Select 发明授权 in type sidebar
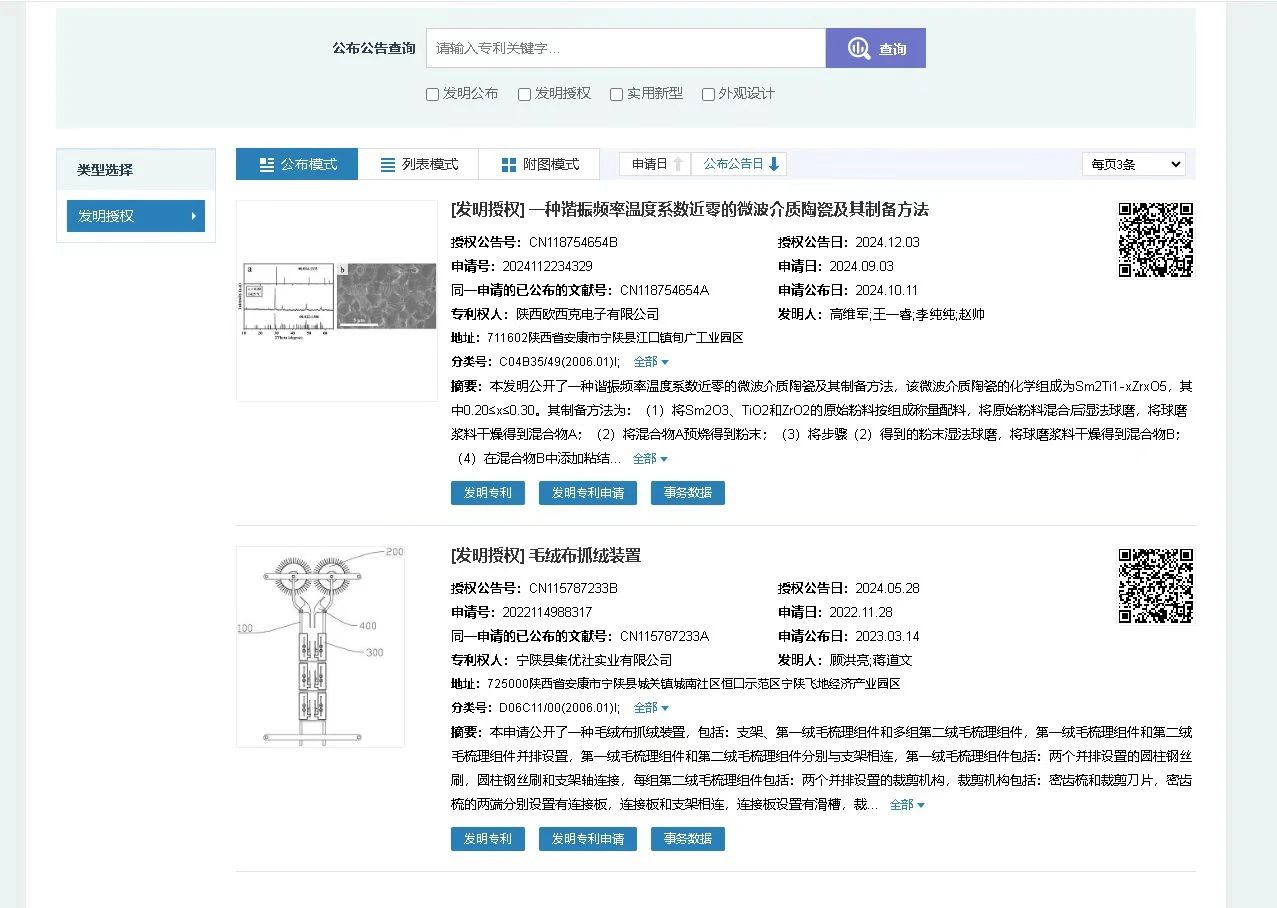This screenshot has height=908, width=1277. (x=135, y=216)
